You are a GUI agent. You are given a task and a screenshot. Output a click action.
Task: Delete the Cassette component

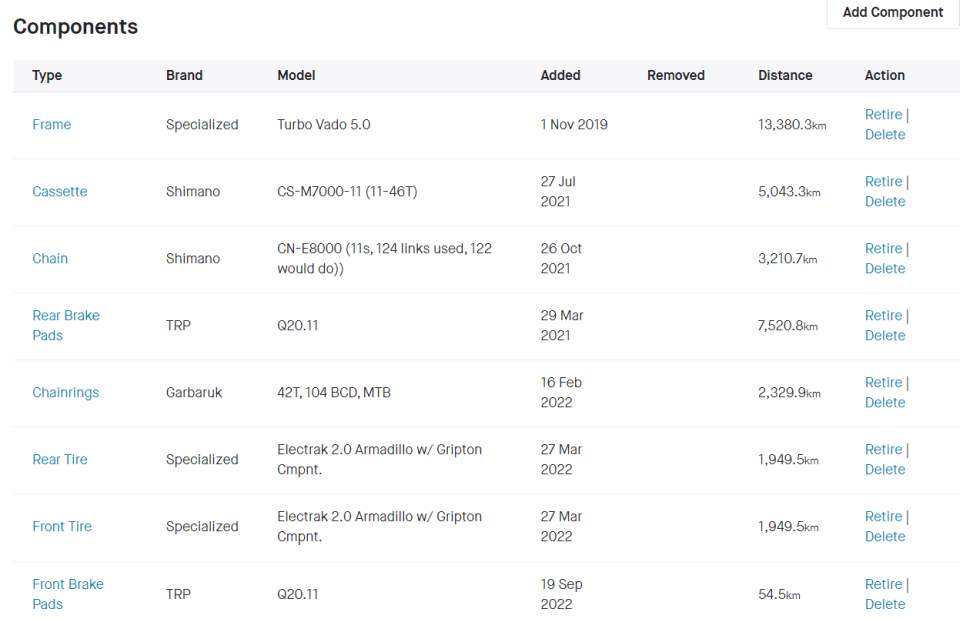(885, 202)
